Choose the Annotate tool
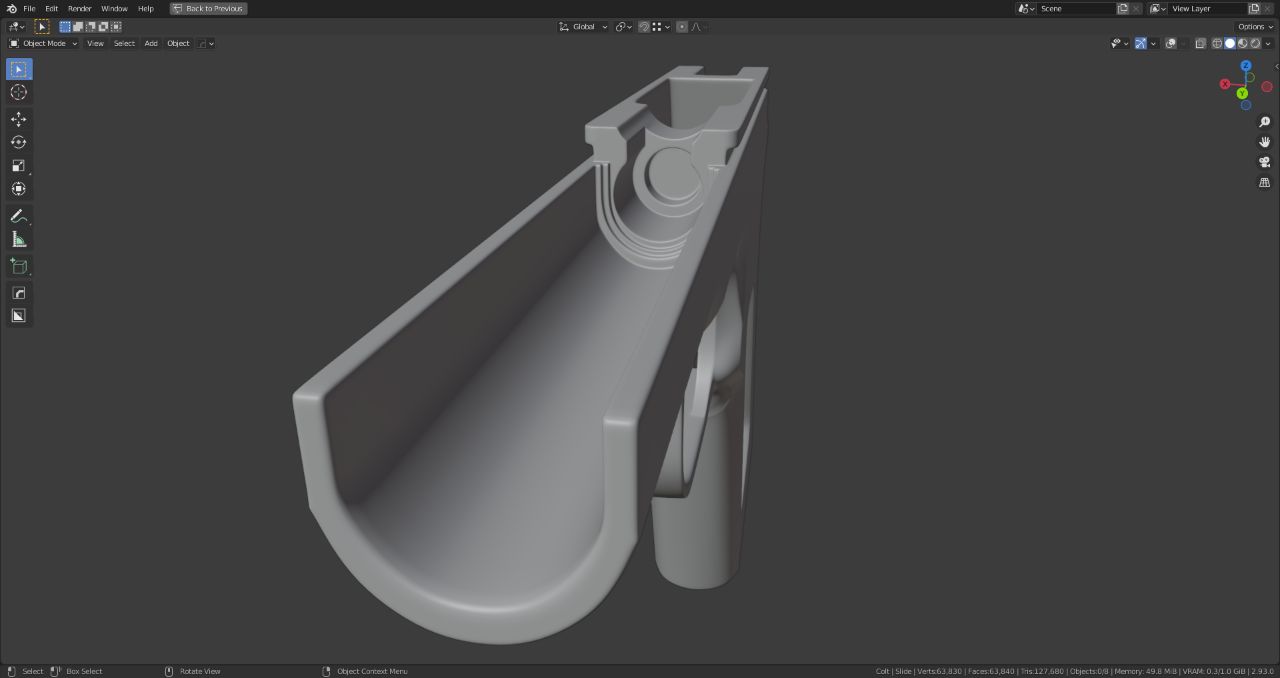 (x=19, y=216)
